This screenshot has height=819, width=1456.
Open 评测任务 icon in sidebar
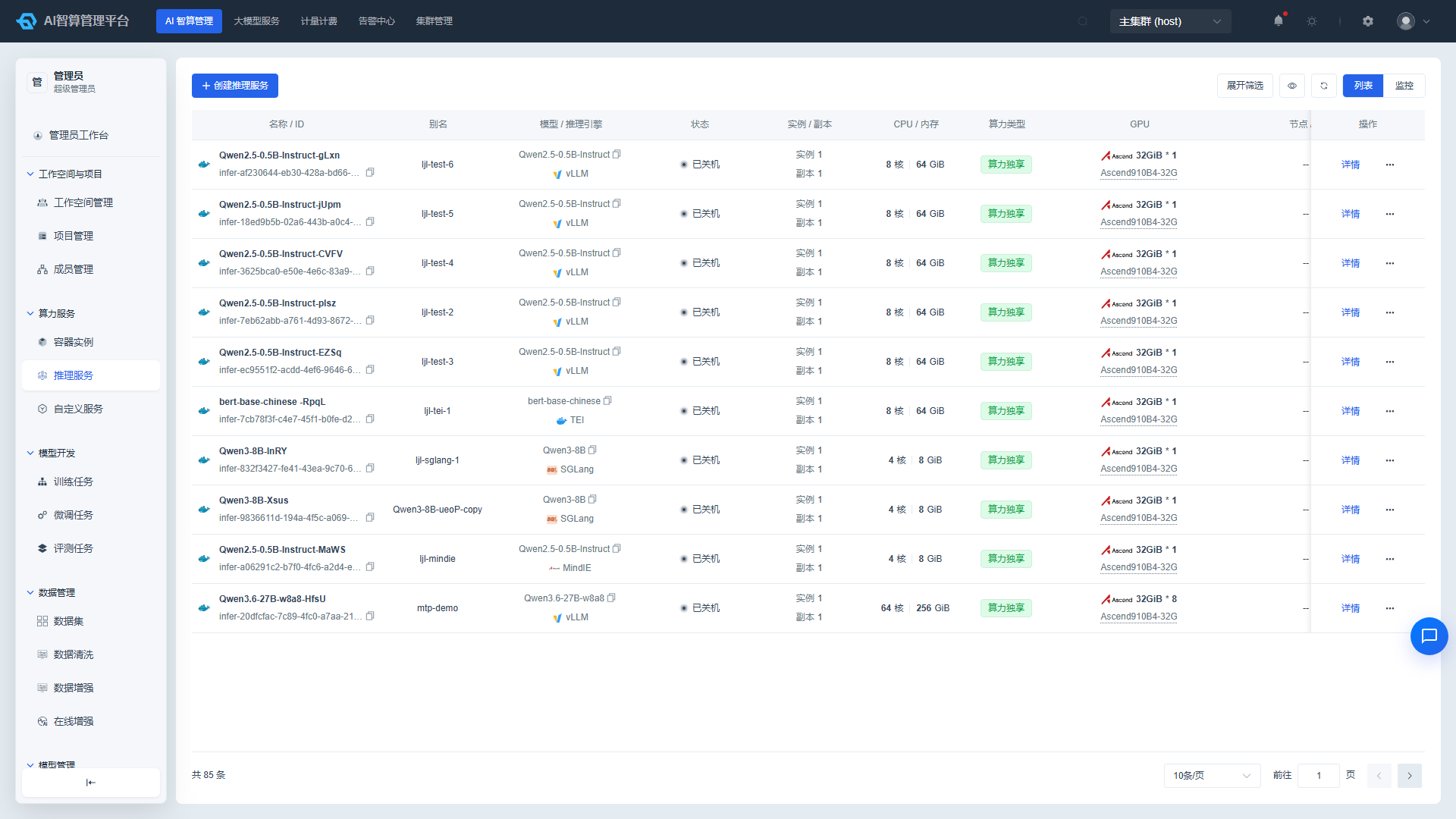pyautogui.click(x=42, y=548)
